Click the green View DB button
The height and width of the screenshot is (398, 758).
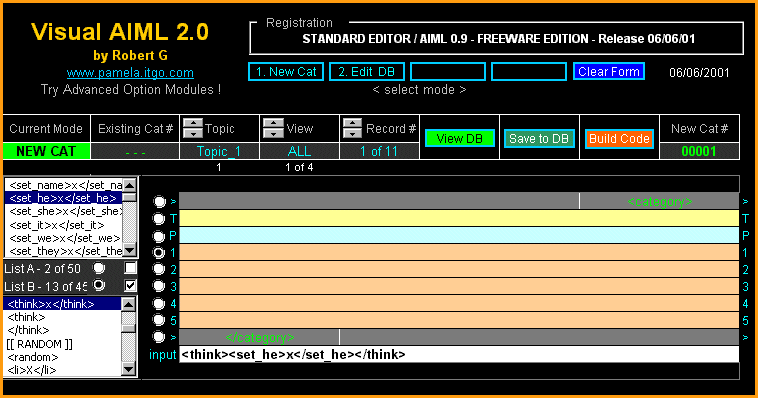(x=459, y=139)
